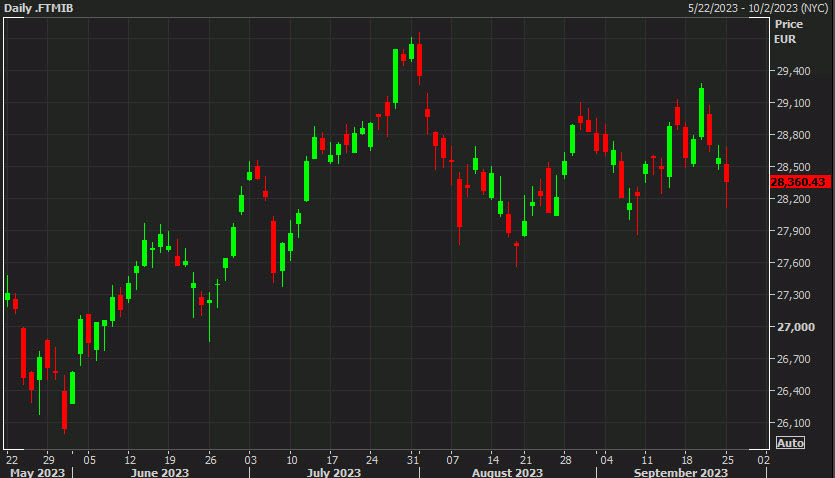Click the red 28,360.43 current price tag

pyautogui.click(x=798, y=181)
